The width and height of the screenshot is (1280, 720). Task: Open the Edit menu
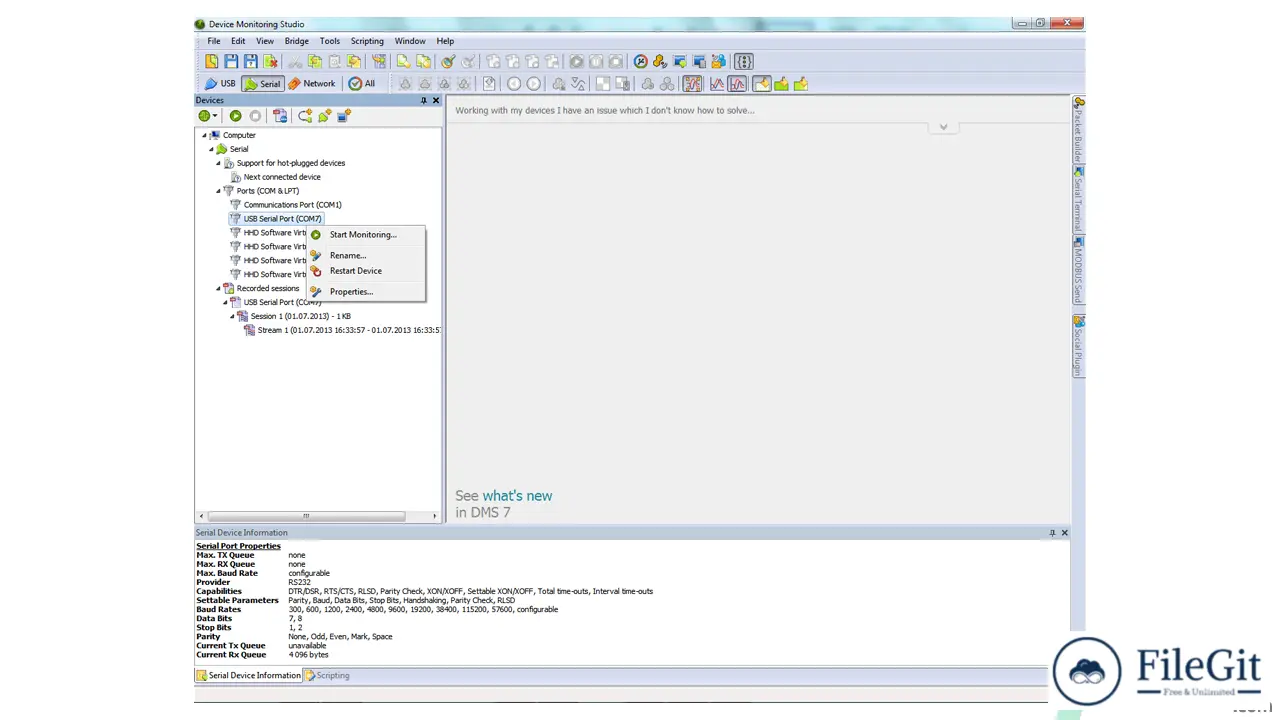coord(238,41)
